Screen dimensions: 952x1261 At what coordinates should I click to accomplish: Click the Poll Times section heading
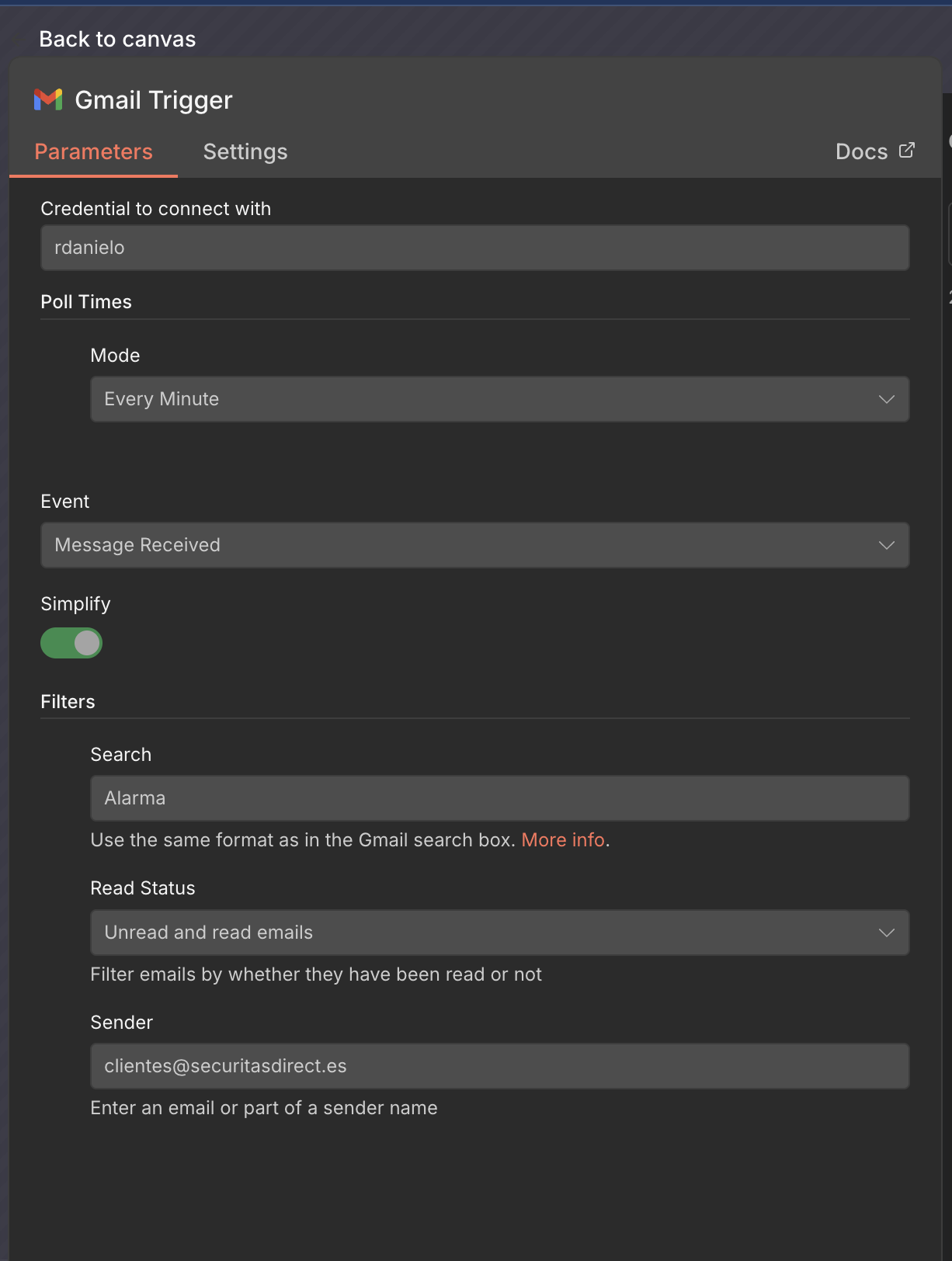click(x=86, y=302)
